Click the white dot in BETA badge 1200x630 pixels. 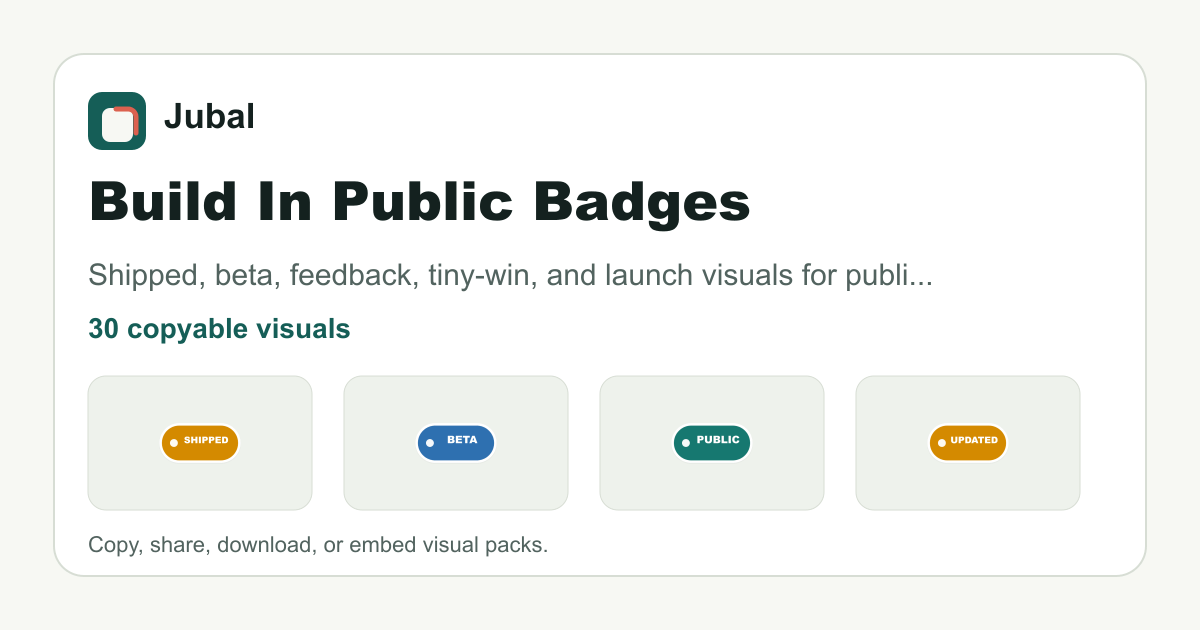(x=430, y=443)
